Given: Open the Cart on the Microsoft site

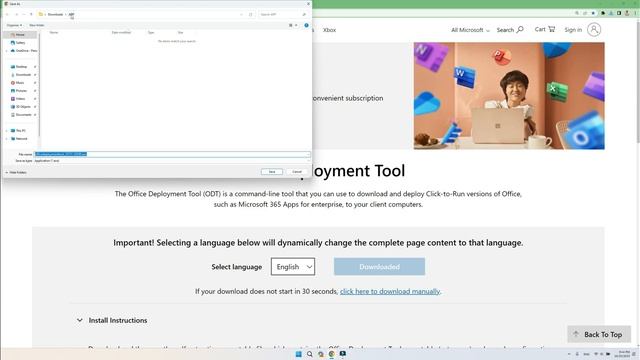Looking at the screenshot, I should click(545, 29).
